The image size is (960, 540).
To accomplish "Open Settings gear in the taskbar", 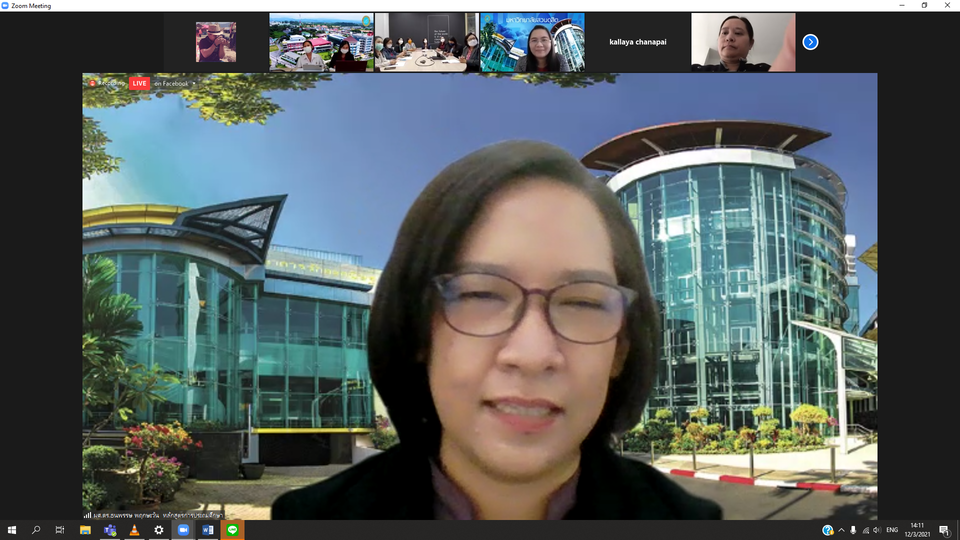I will (x=159, y=530).
